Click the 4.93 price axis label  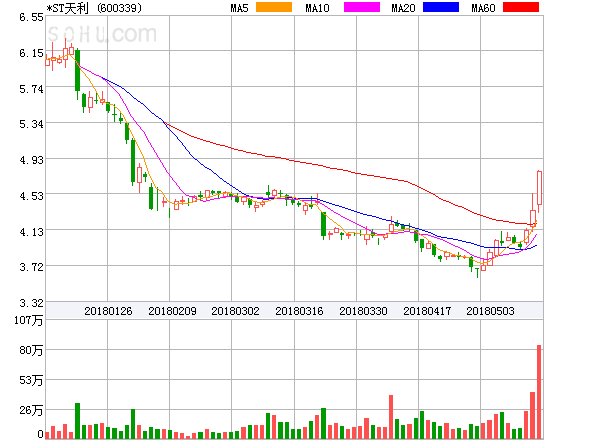pyautogui.click(x=31, y=160)
